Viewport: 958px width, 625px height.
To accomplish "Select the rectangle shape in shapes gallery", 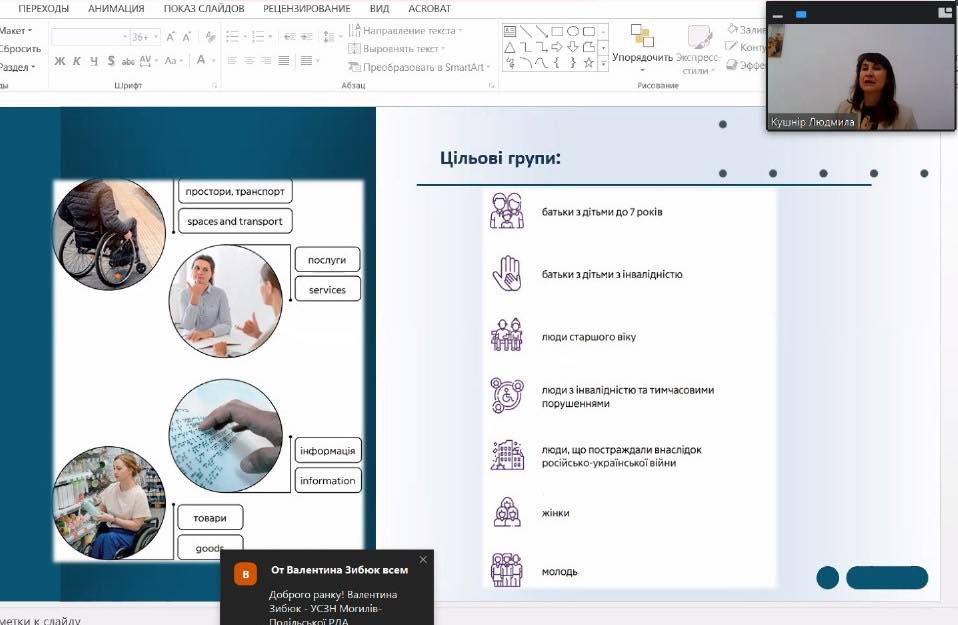I will tap(558, 31).
